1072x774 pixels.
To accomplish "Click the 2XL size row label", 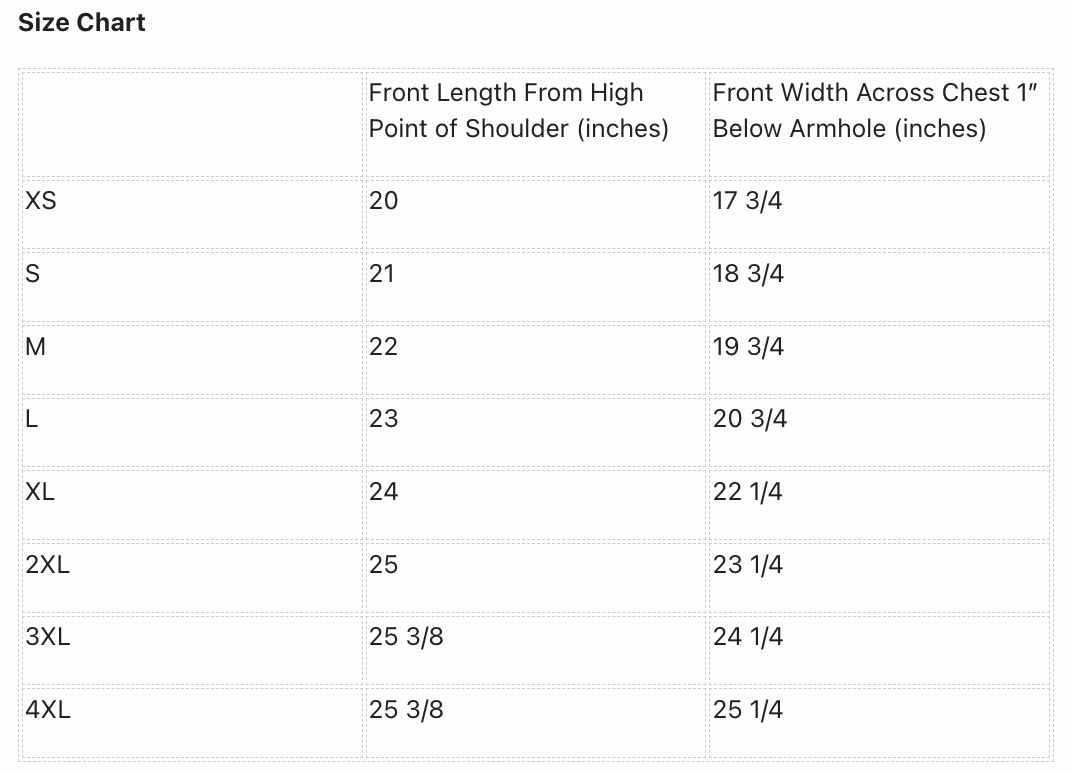I will (x=48, y=565).
